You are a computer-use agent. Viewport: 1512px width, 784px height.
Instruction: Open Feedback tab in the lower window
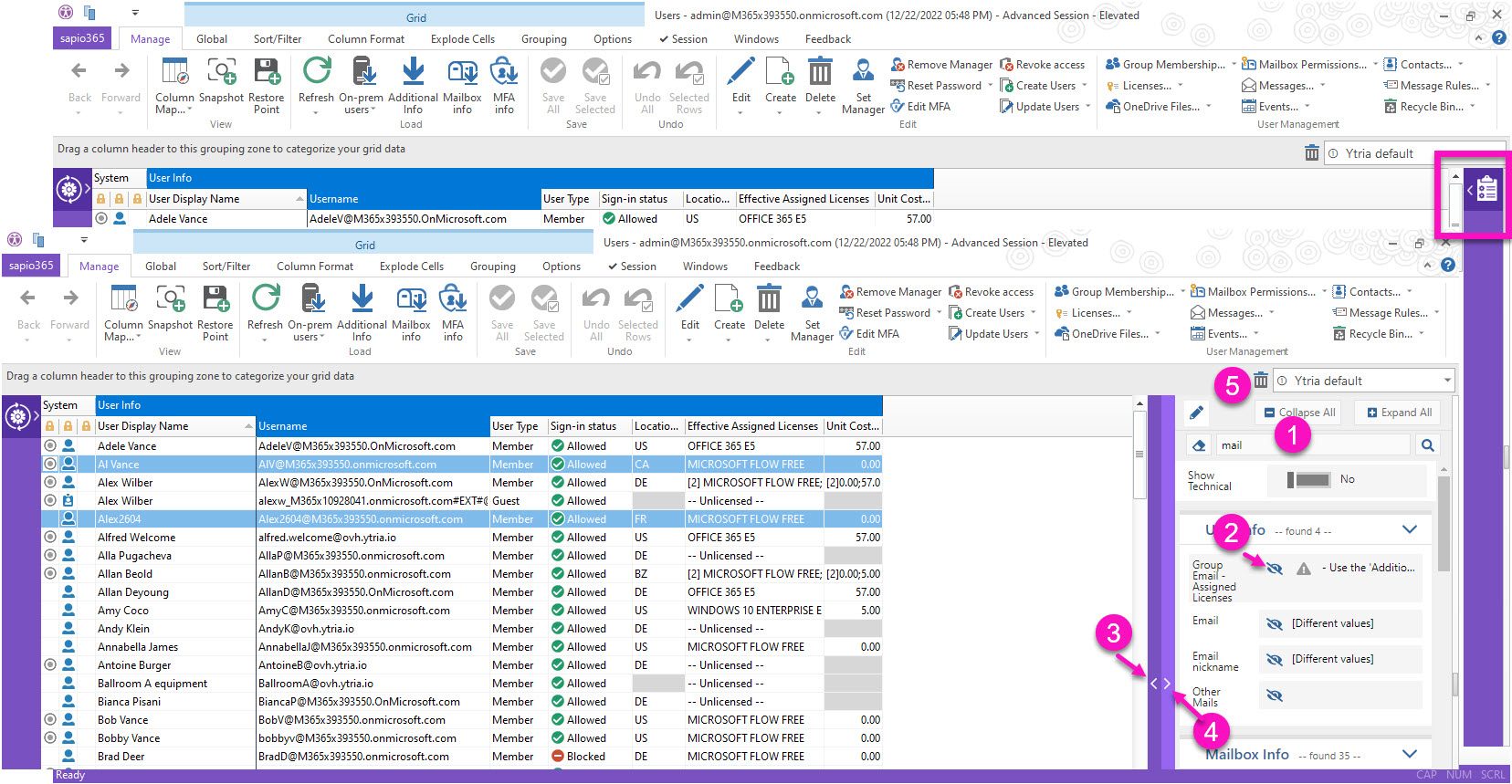click(x=777, y=267)
